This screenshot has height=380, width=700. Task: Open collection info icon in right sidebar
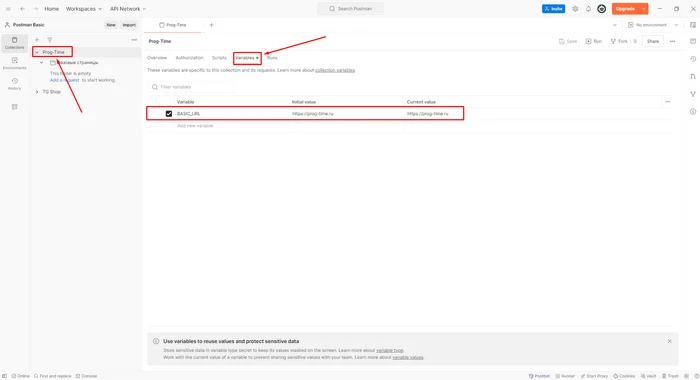[693, 112]
